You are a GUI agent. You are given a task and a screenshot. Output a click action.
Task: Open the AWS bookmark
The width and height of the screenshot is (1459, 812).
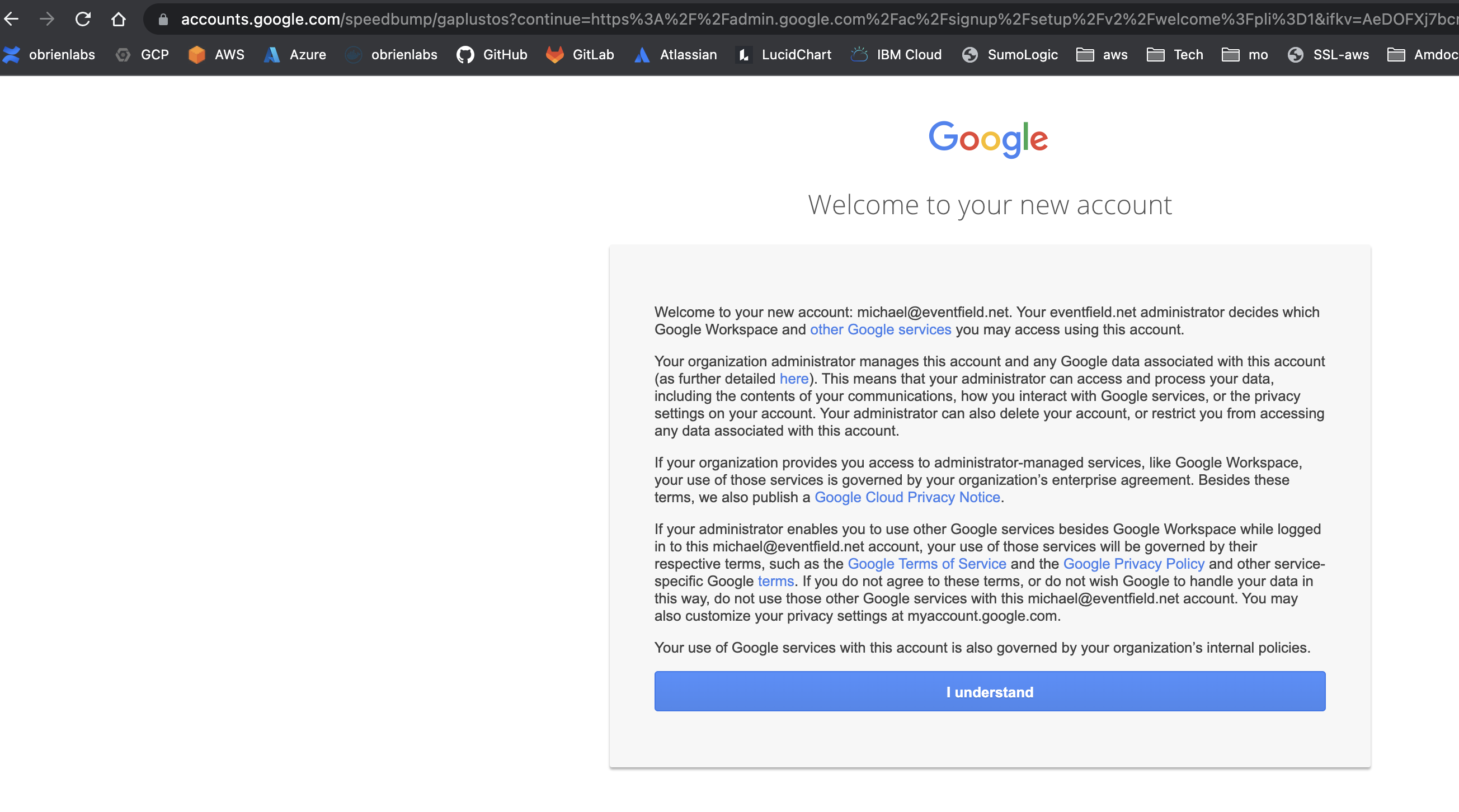(x=216, y=54)
